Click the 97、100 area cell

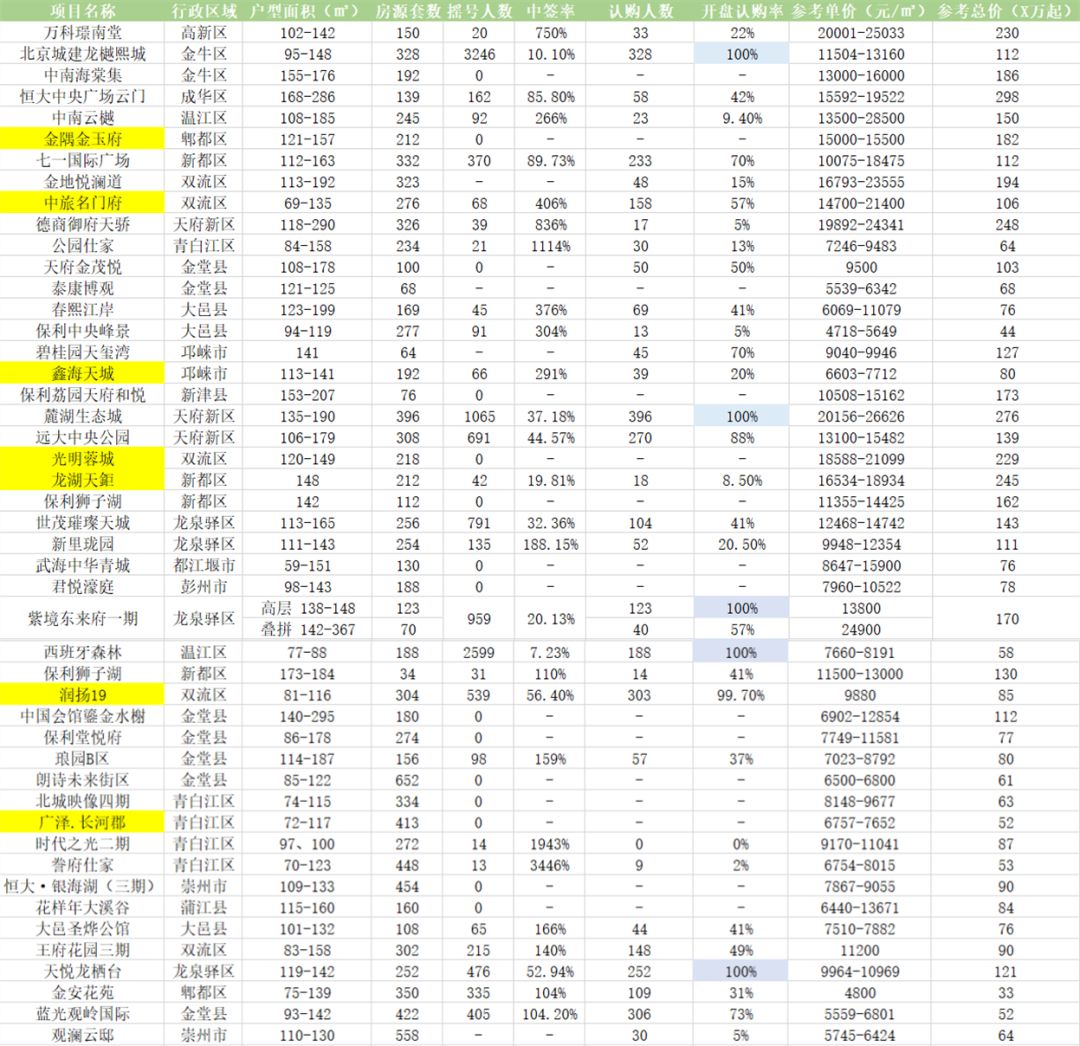[307, 844]
